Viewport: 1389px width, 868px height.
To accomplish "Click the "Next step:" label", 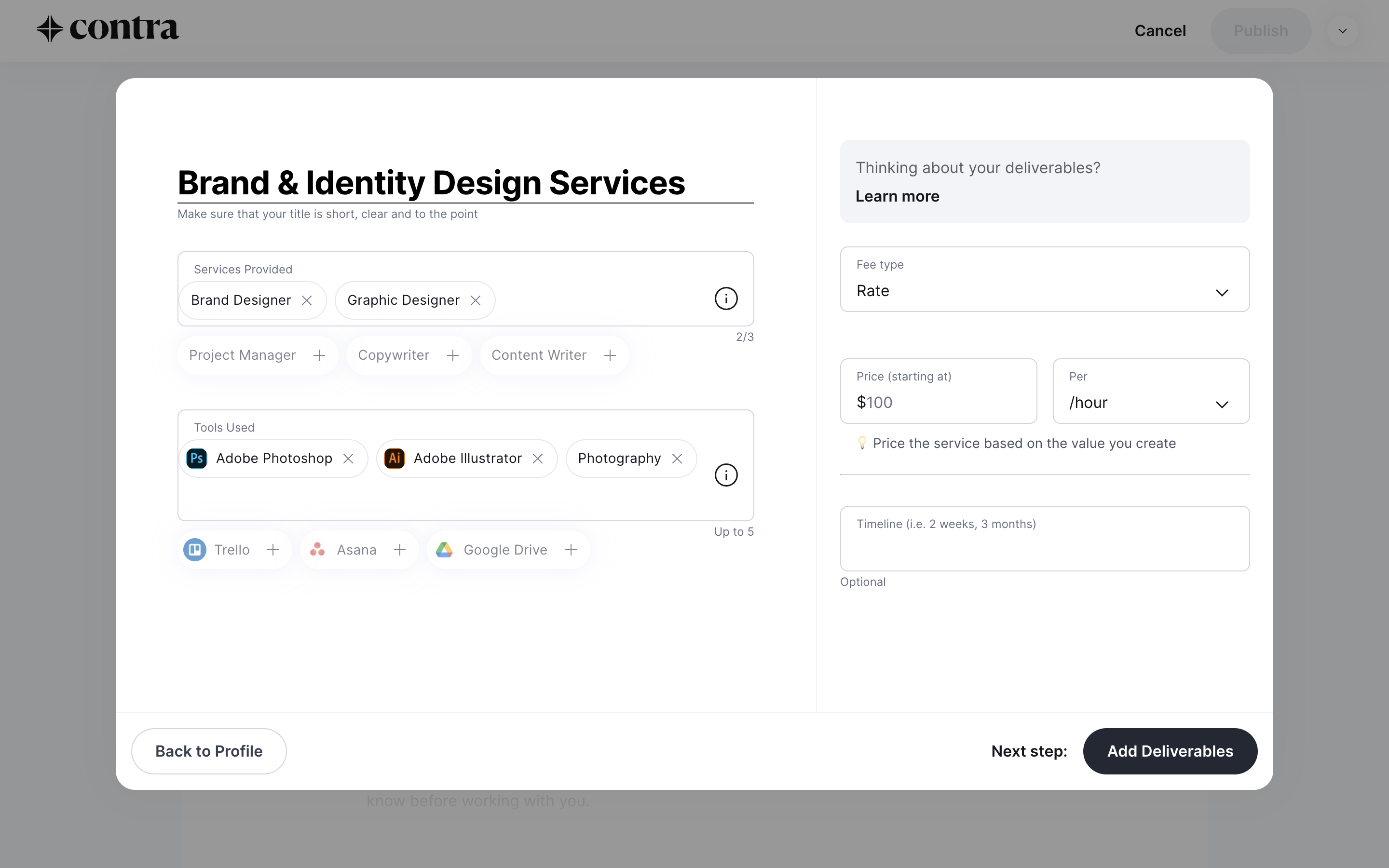I will pos(1029,751).
